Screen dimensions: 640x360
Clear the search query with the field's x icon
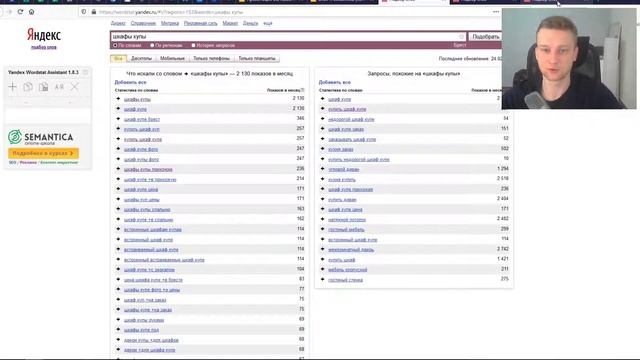tap(461, 36)
